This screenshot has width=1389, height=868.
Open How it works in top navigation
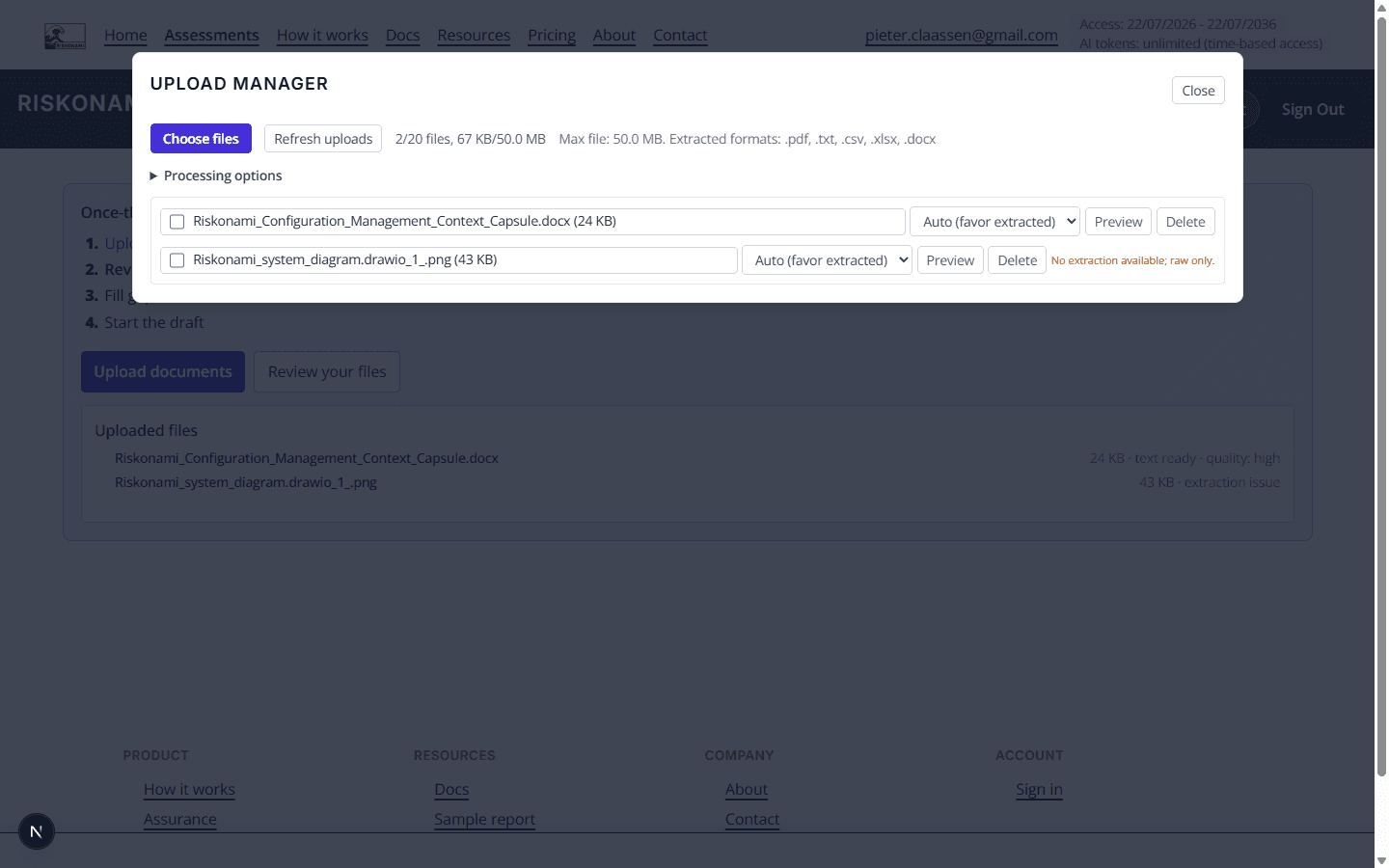322,36
